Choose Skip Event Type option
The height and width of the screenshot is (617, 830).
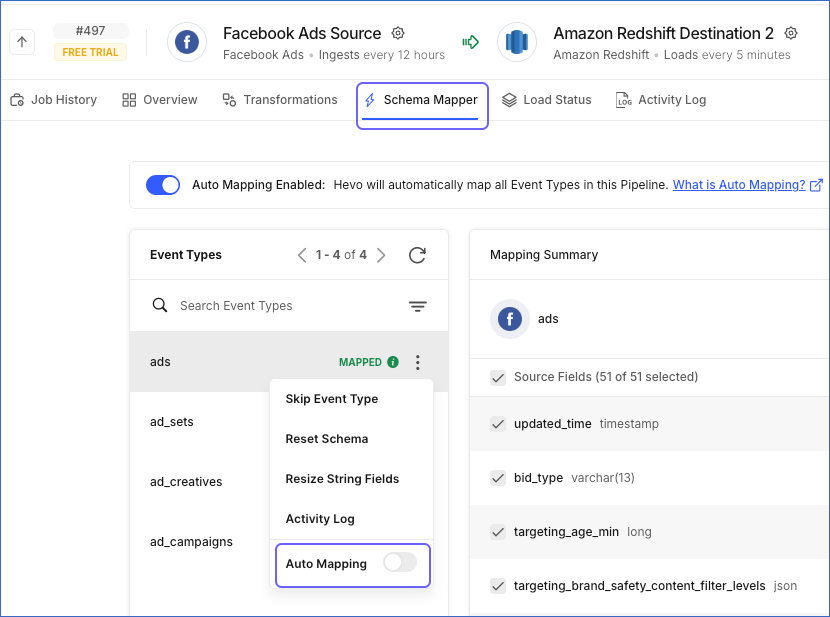331,399
